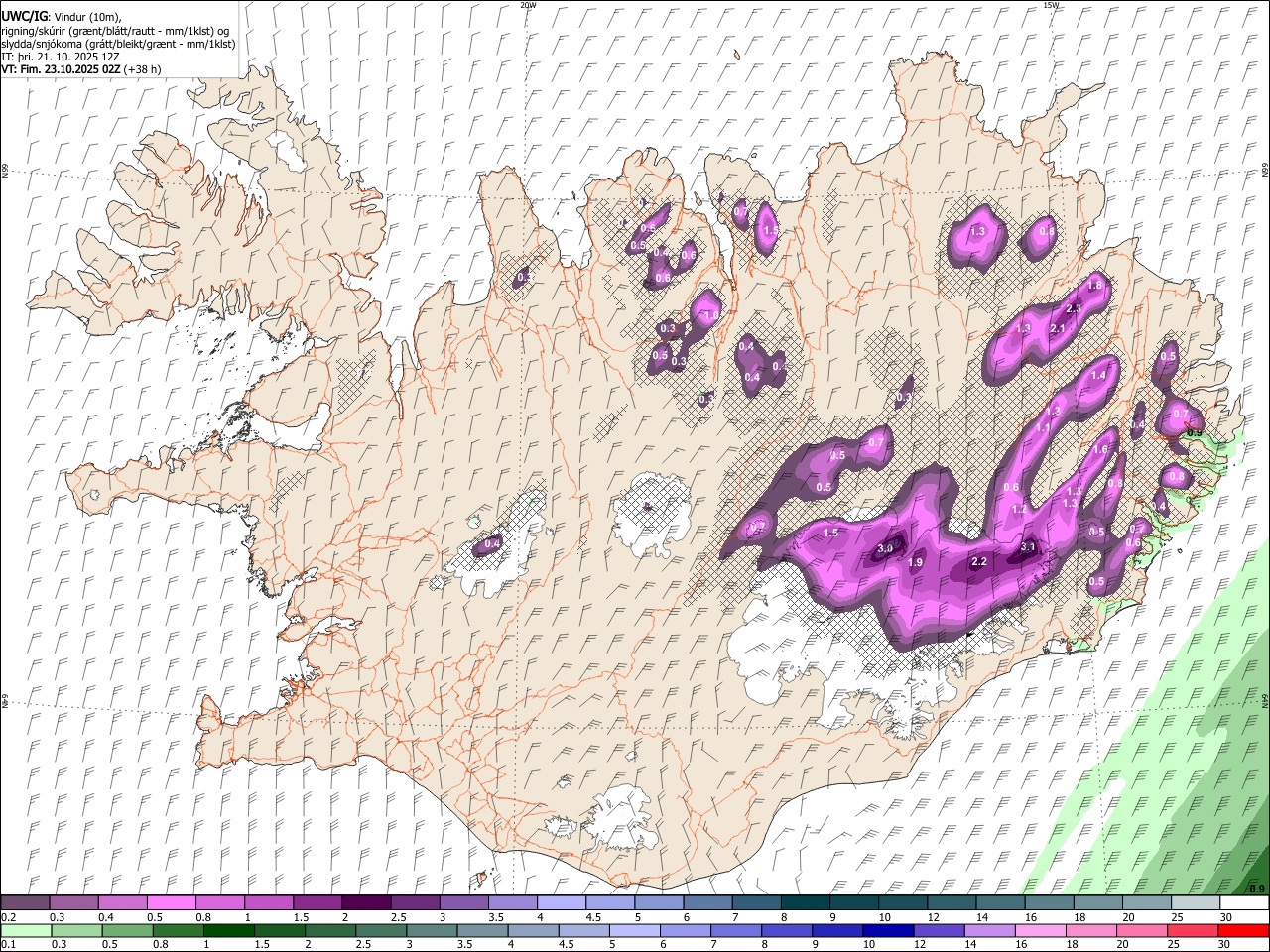Image resolution: width=1270 pixels, height=952 pixels.
Task: Click the 1.9 precipitation value label
Action: (916, 562)
